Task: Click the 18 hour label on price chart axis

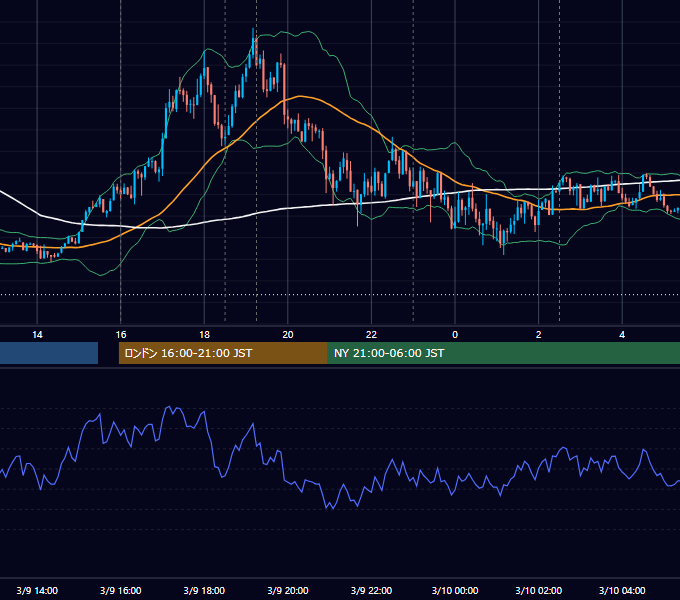Action: tap(204, 335)
